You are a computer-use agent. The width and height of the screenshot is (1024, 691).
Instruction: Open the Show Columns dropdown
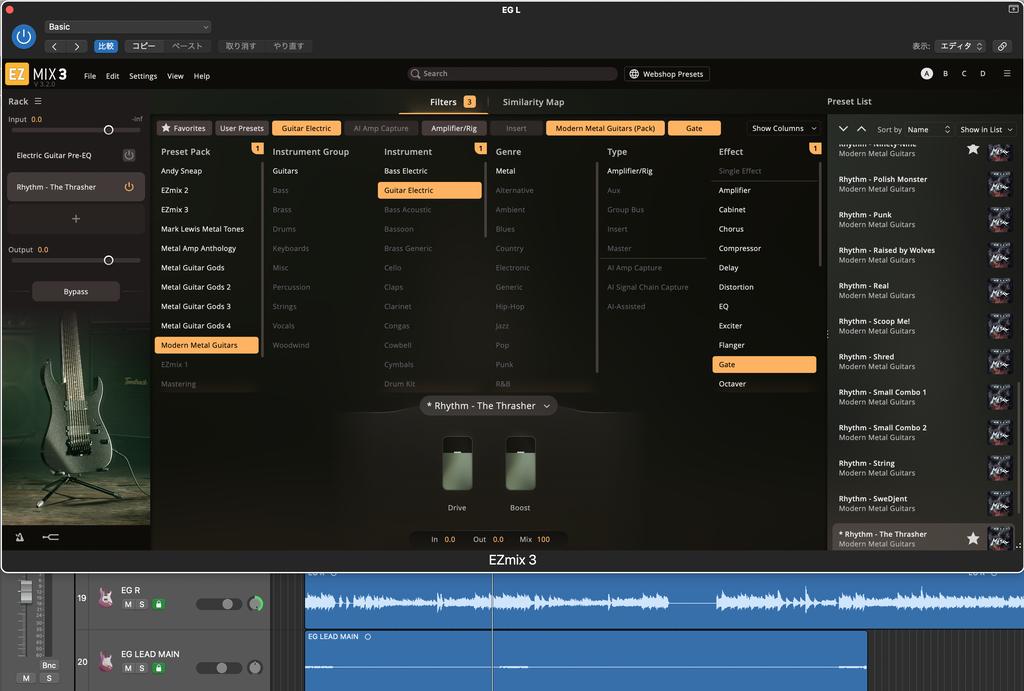pyautogui.click(x=784, y=129)
